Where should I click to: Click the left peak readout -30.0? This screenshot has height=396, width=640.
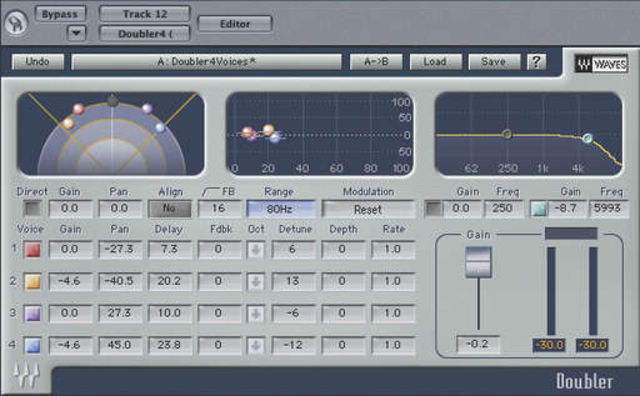[x=549, y=345]
